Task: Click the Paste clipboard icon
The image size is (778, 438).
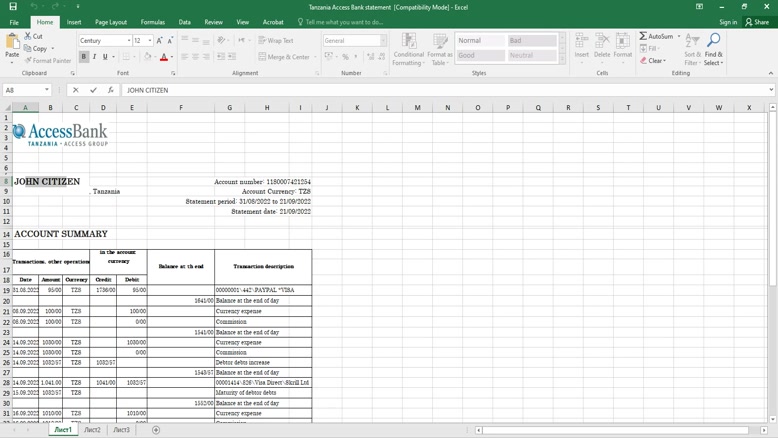Action: pos(13,43)
